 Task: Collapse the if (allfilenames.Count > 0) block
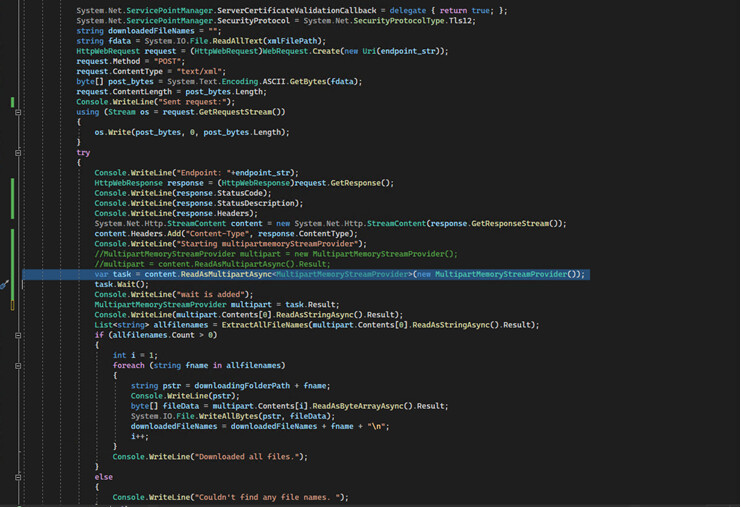coord(18,336)
